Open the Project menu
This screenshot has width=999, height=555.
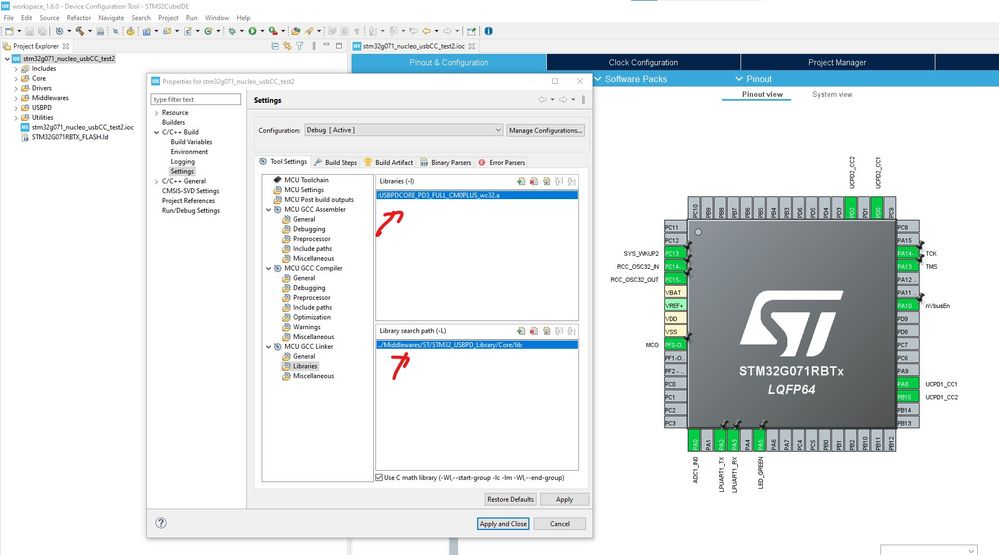click(168, 18)
